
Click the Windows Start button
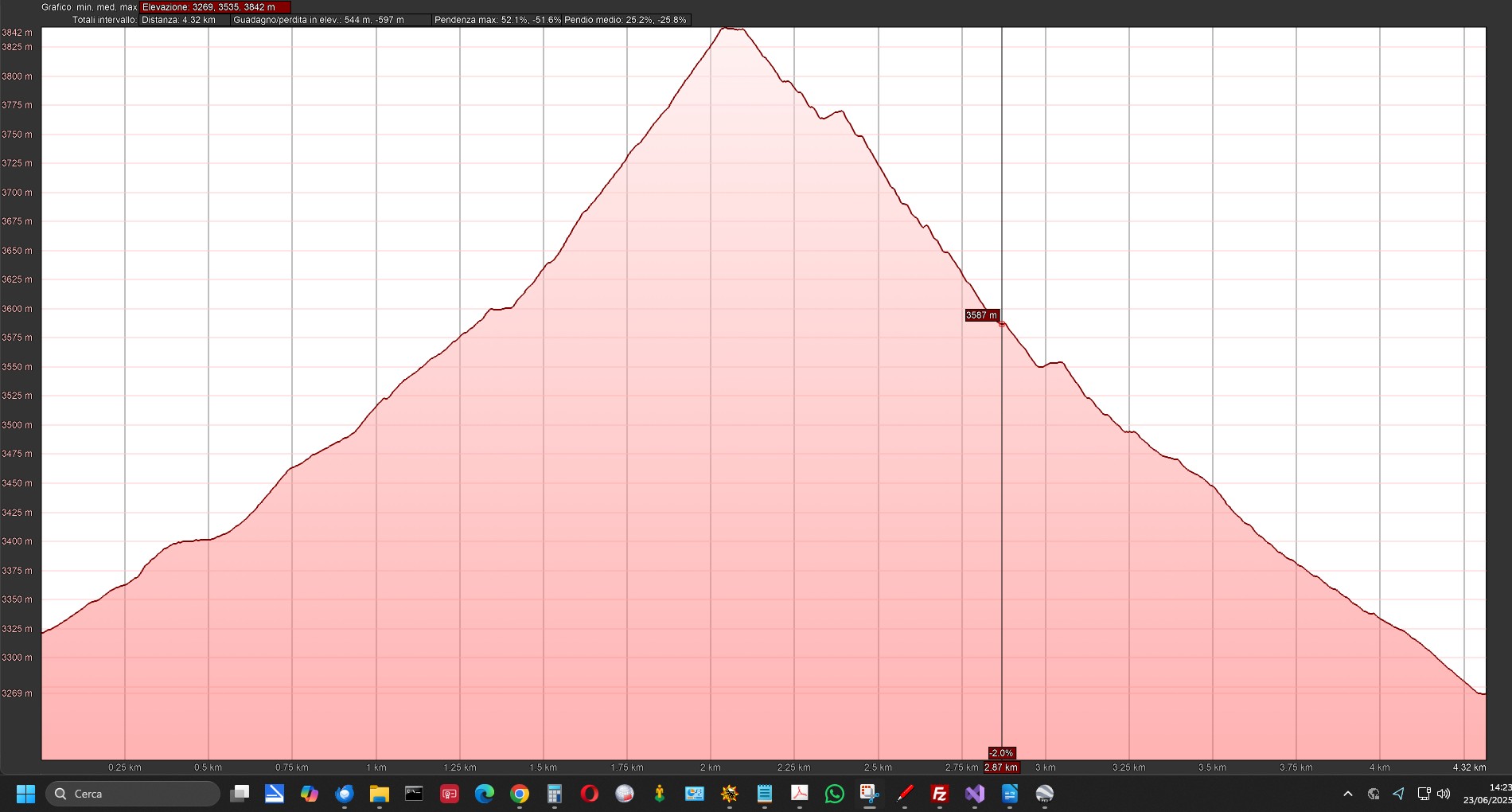coord(25,794)
